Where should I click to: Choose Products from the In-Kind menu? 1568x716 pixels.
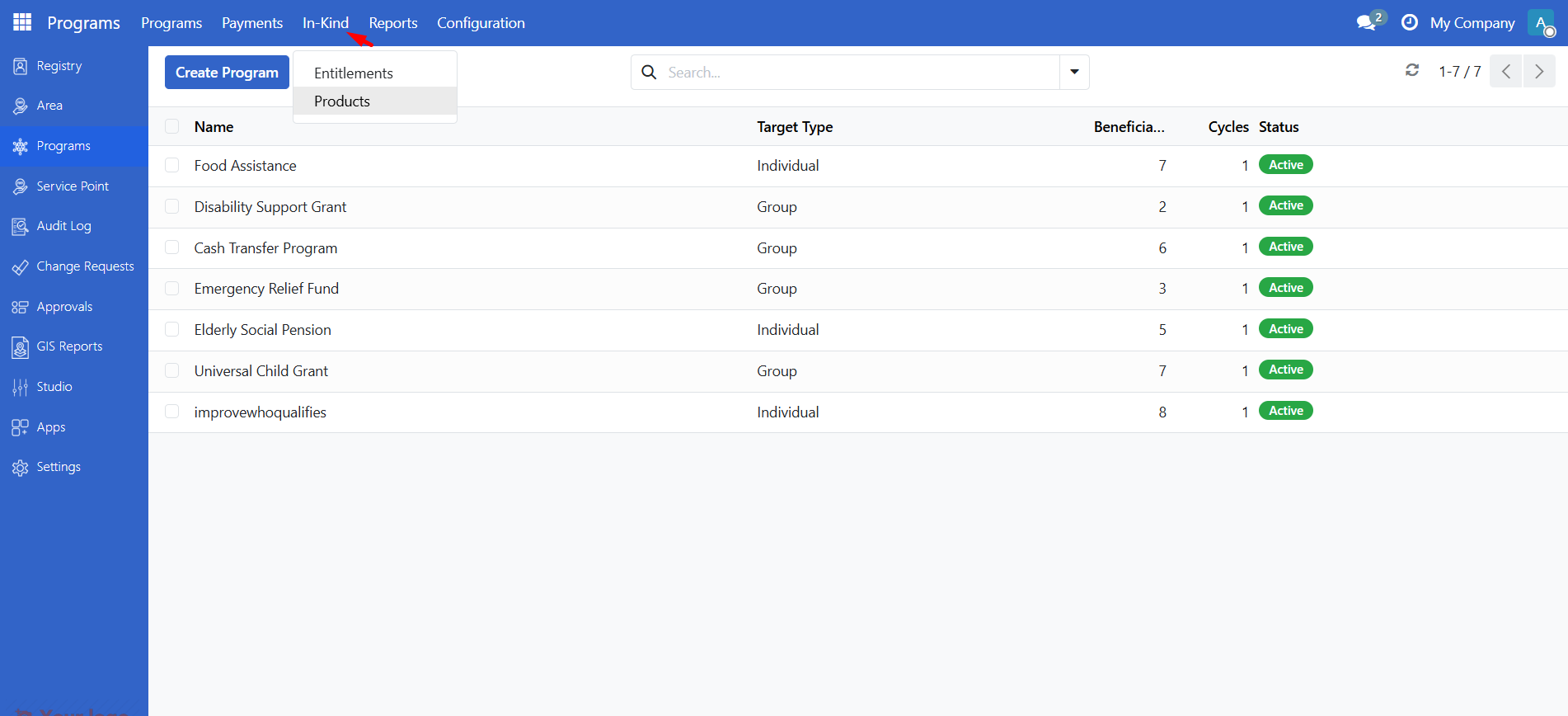(342, 101)
